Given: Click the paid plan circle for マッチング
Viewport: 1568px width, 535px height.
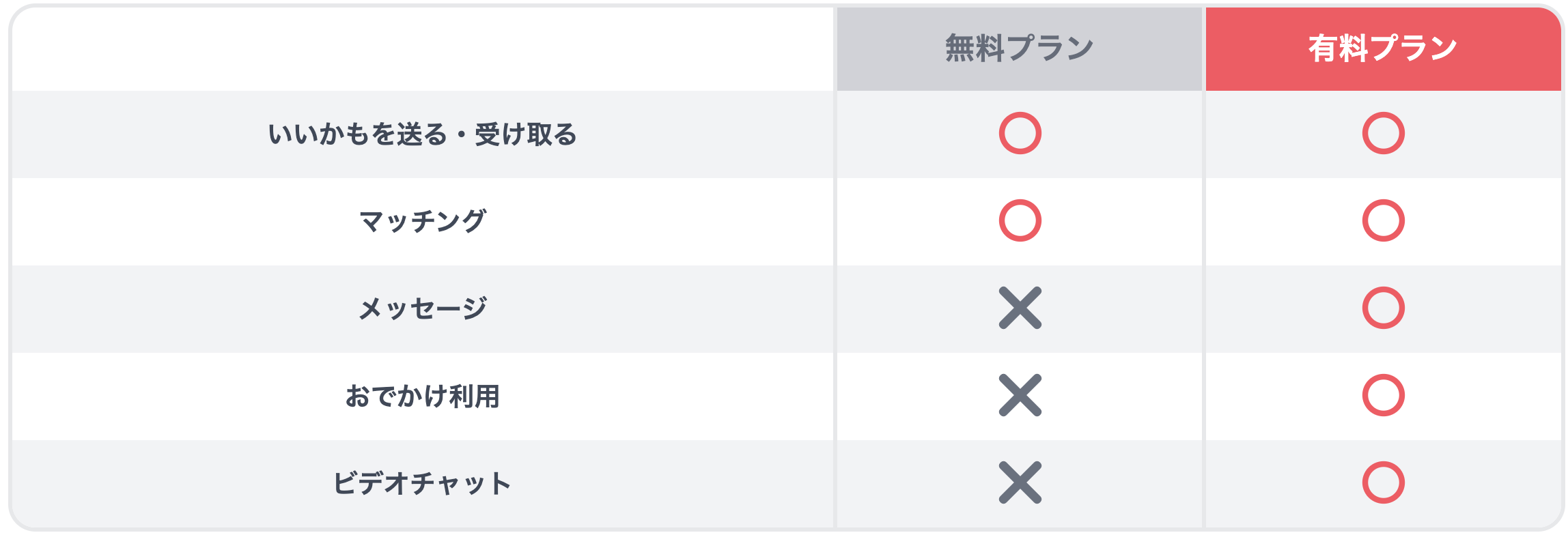Looking at the screenshot, I should pos(1383,220).
